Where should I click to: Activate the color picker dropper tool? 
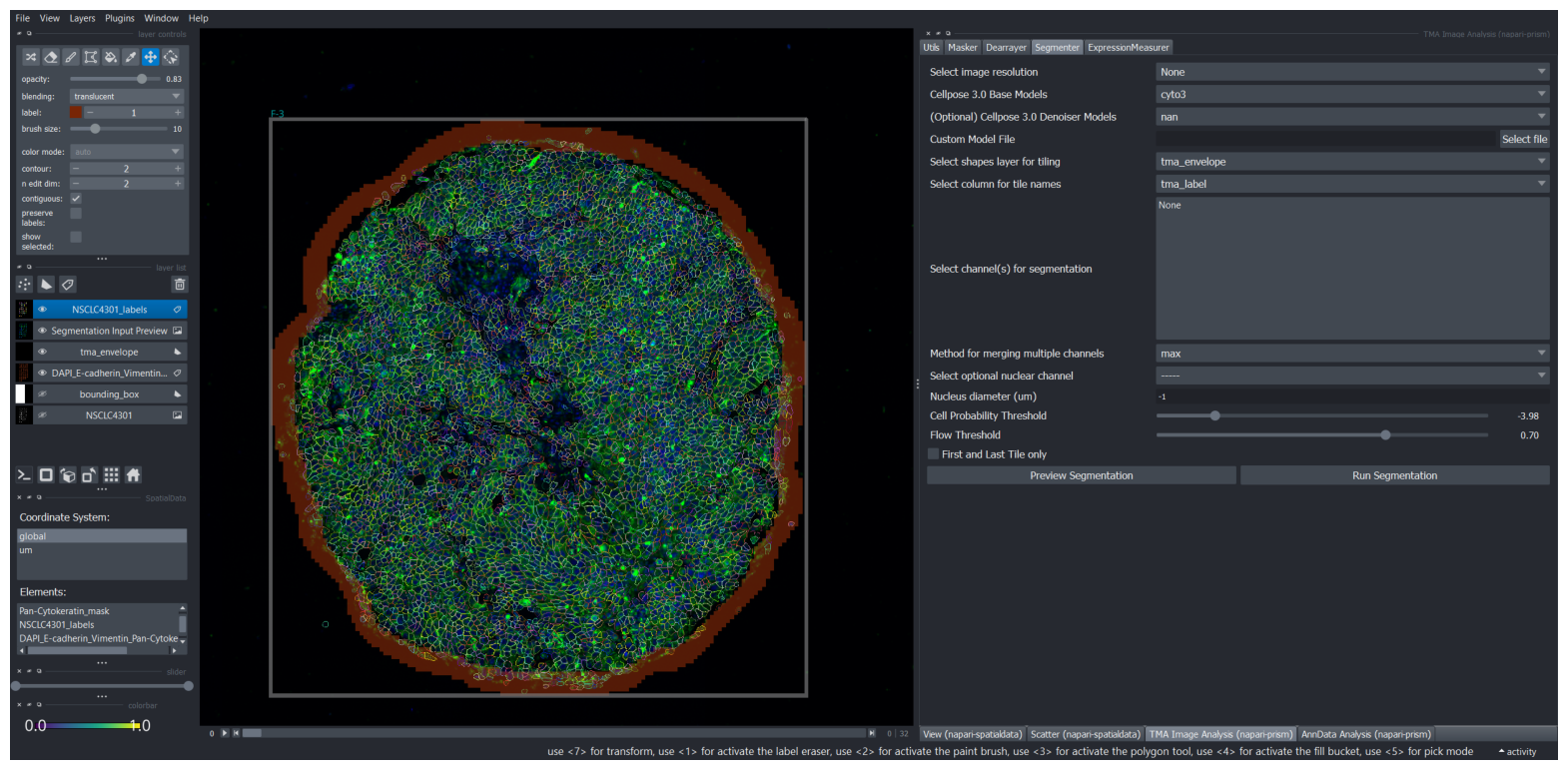131,57
